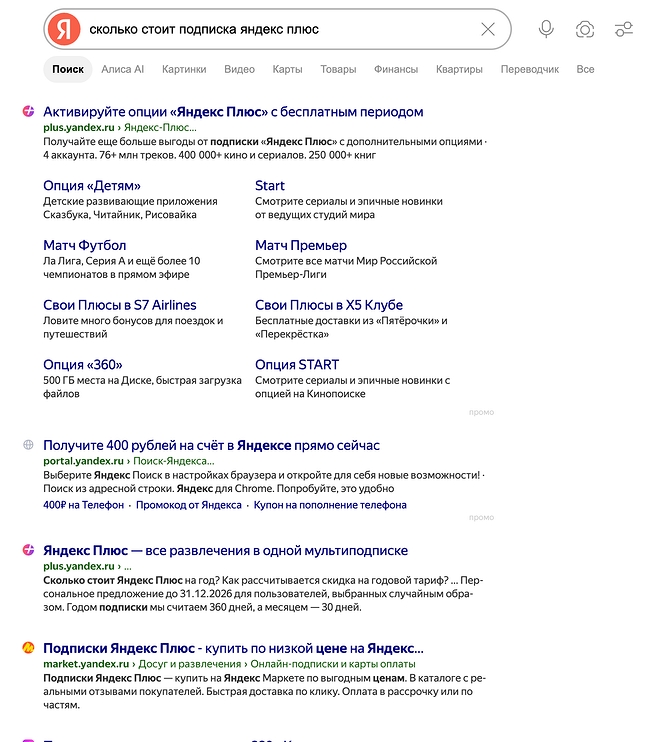650x742 pixels.
Task: Open the Матч Футбол sitelink
Action: tap(85, 245)
